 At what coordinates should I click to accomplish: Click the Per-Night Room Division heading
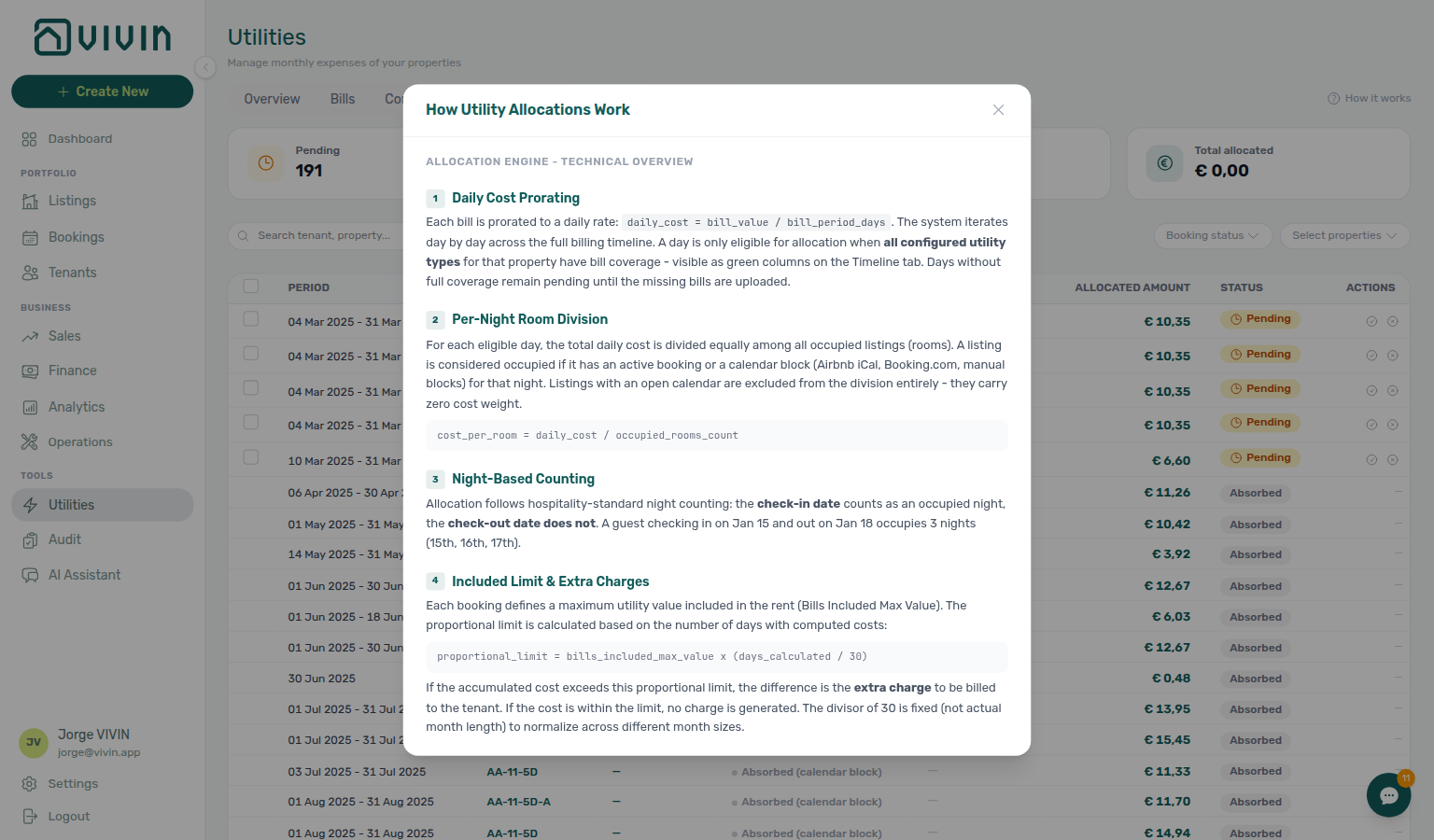[529, 319]
